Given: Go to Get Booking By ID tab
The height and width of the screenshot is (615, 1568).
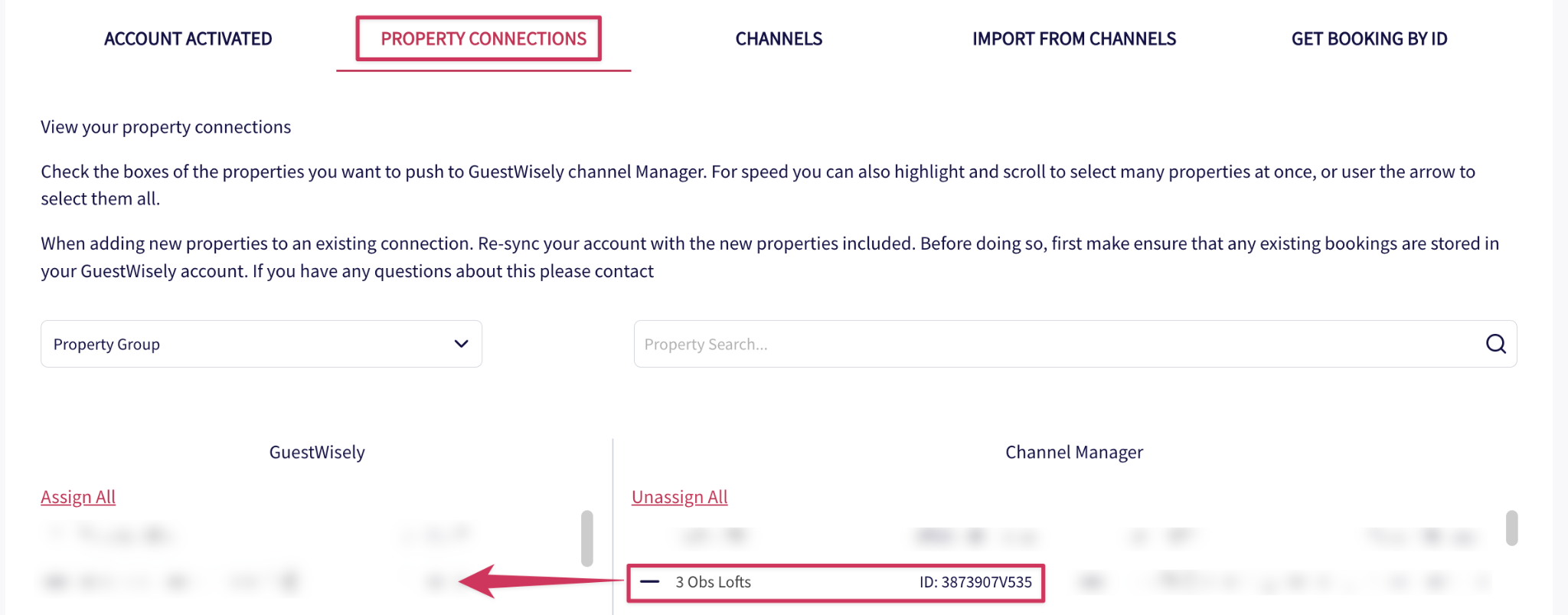Looking at the screenshot, I should [1369, 39].
